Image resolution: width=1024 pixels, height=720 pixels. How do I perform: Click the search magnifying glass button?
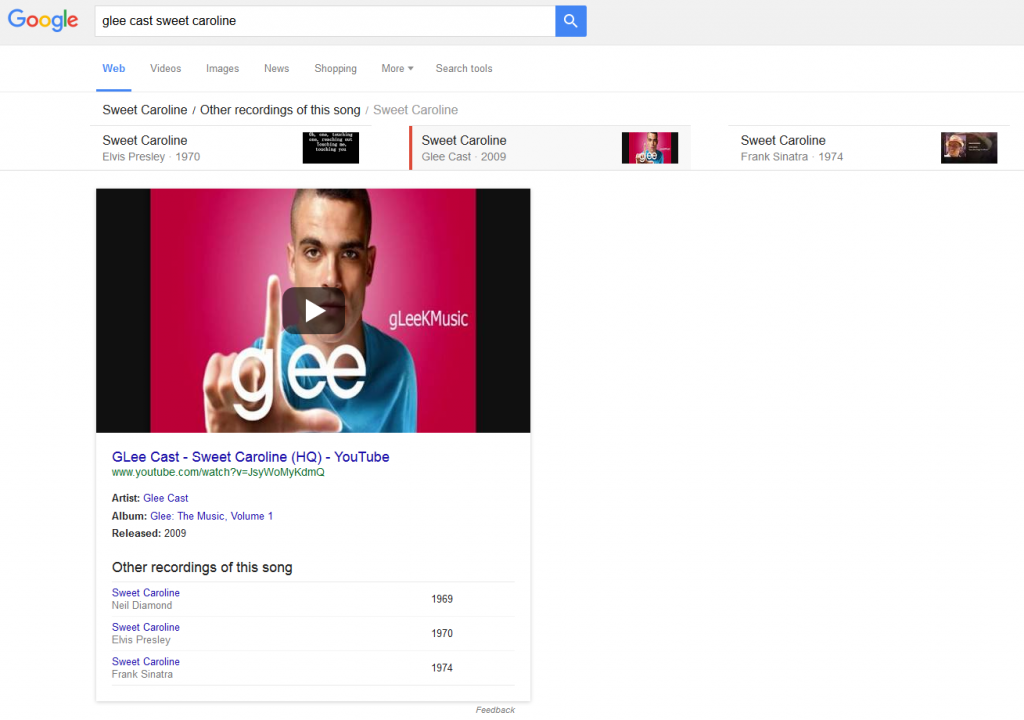coord(570,20)
